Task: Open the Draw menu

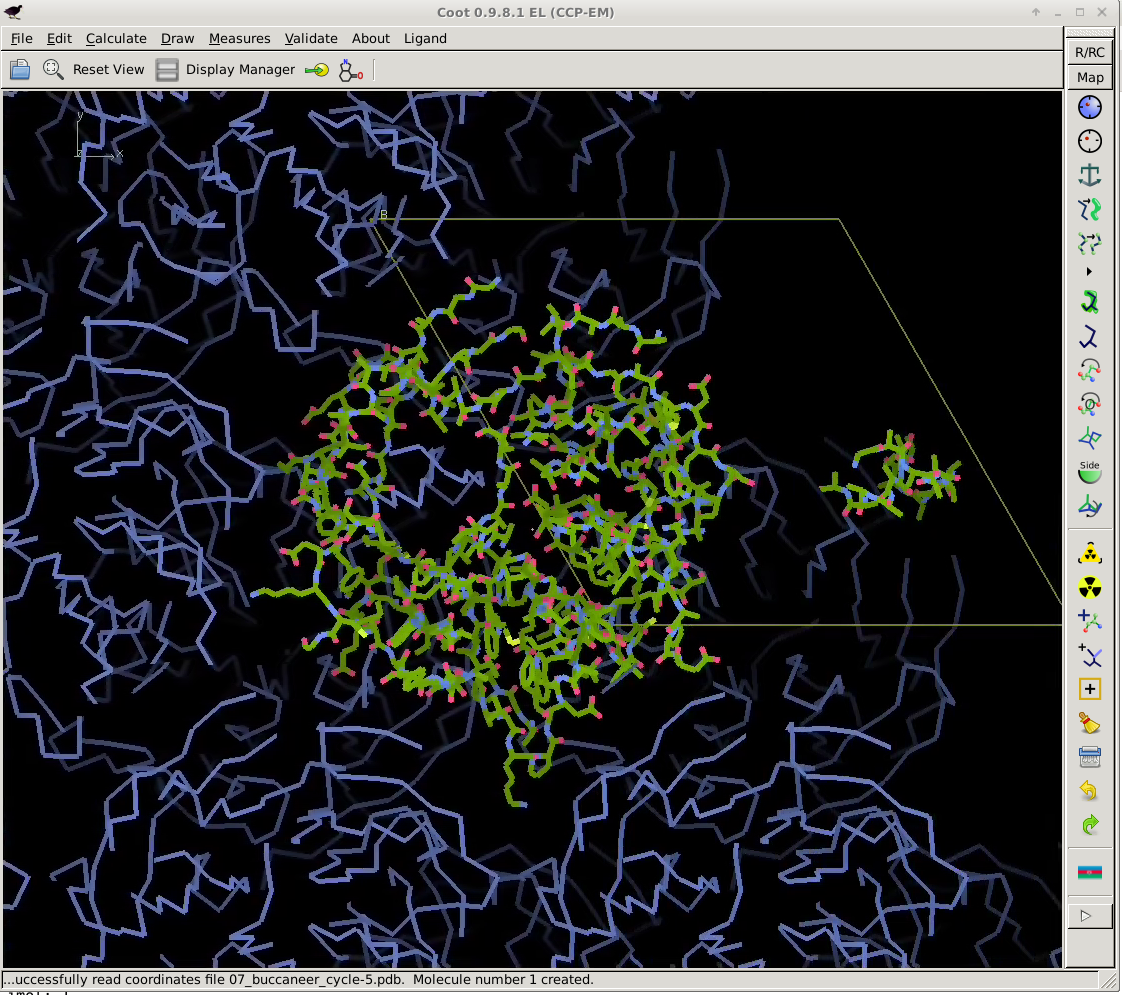Action: 177,39
